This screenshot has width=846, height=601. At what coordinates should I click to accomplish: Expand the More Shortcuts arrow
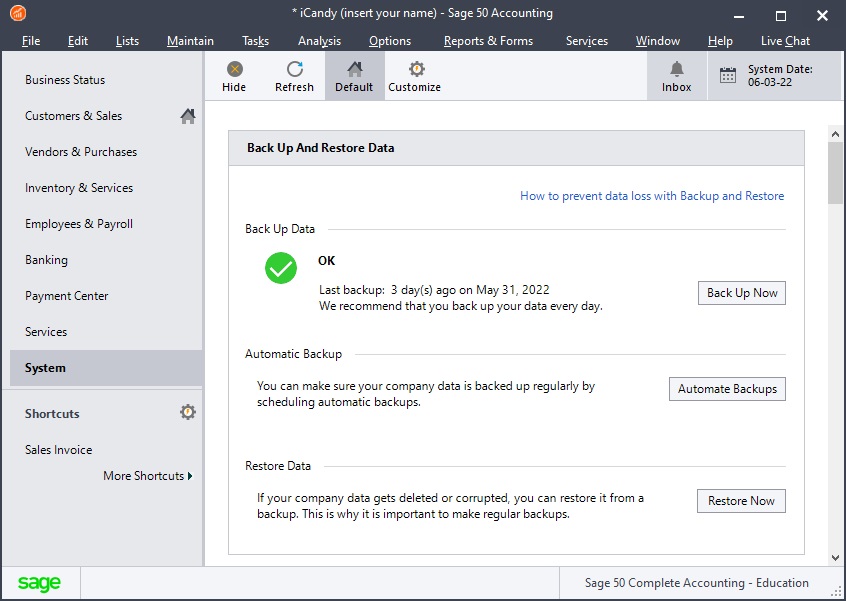[x=190, y=476]
